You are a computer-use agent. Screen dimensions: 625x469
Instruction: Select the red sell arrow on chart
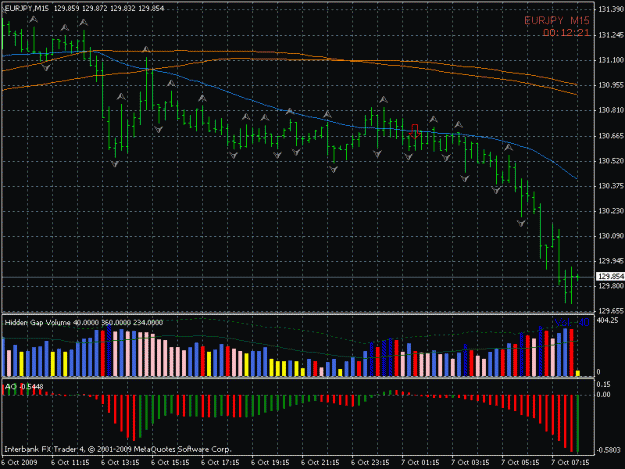pyautogui.click(x=415, y=131)
